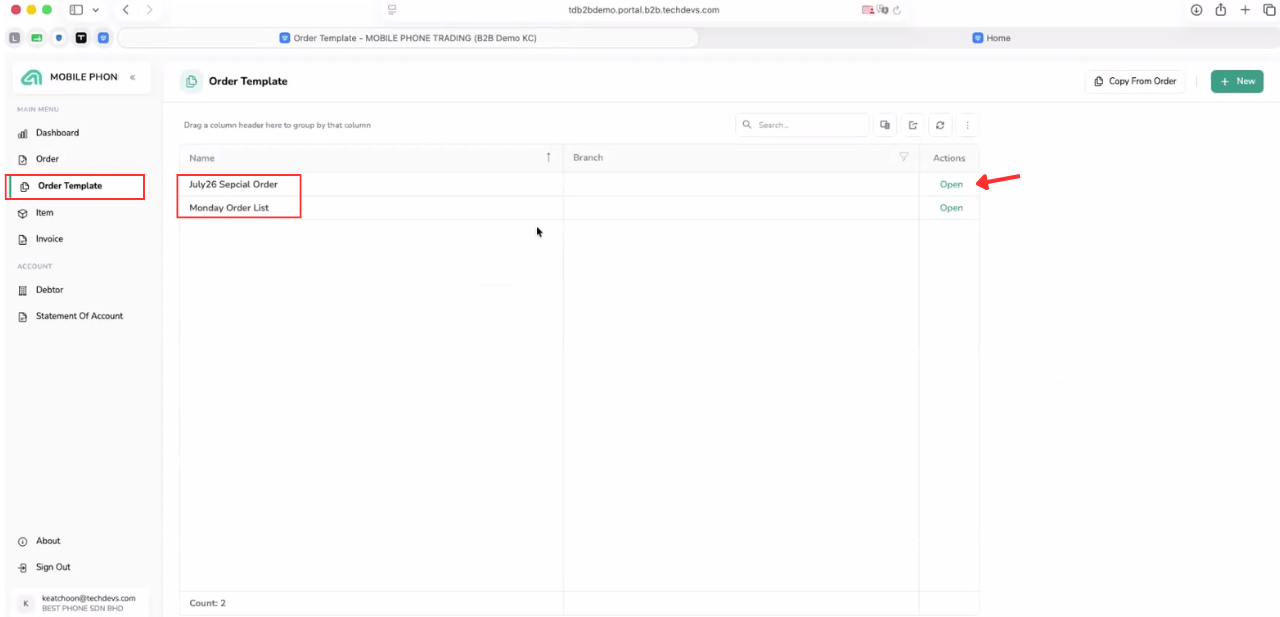Click the Copy From Order button
This screenshot has width=1280, height=617.
point(1135,81)
